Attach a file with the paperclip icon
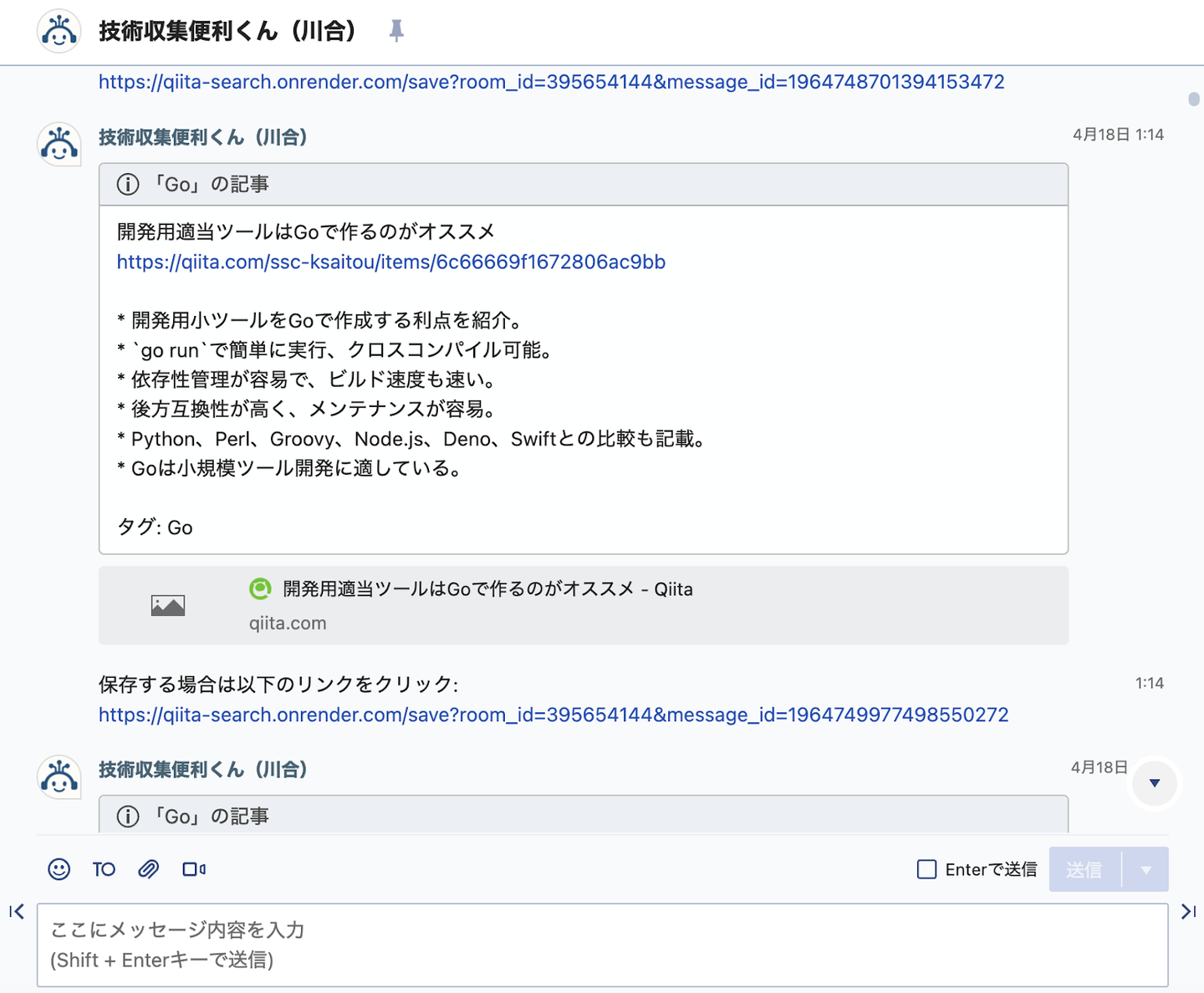Viewport: 1204px width, 993px height. (x=148, y=869)
